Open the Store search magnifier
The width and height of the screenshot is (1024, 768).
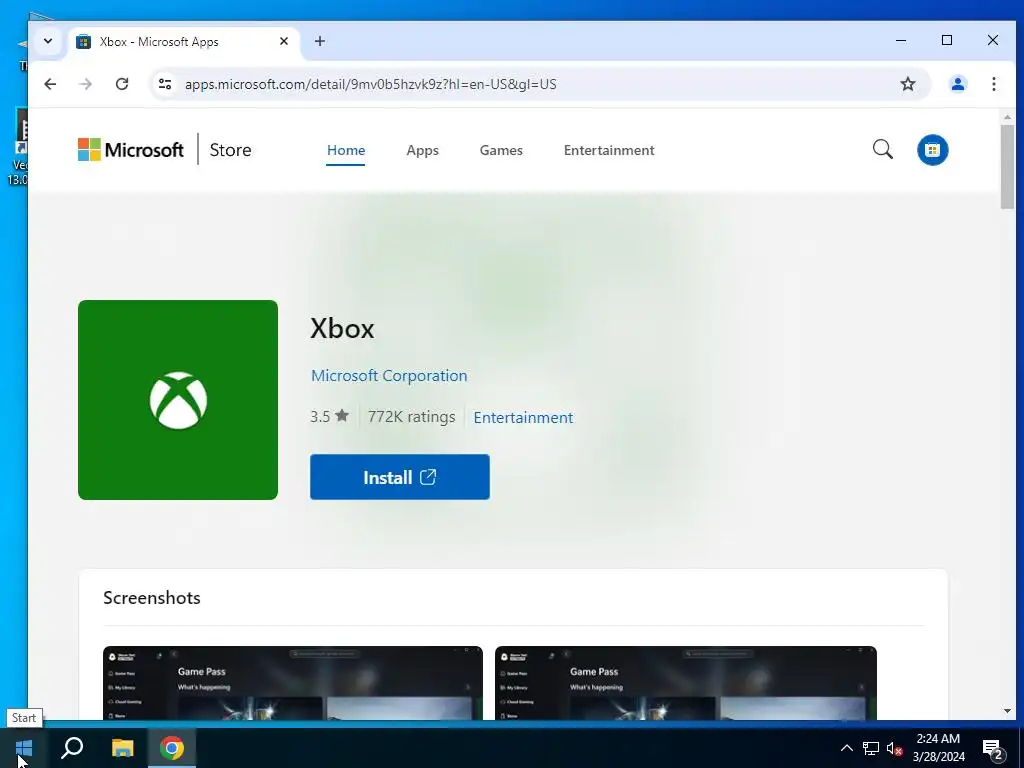pyautogui.click(x=882, y=150)
